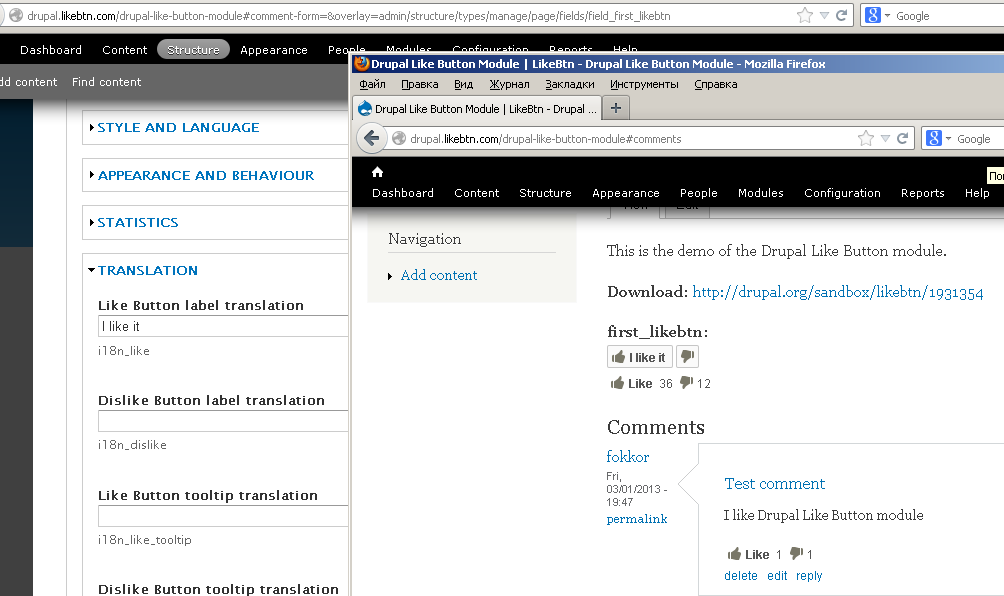Screen dimensions: 1004x596
Task: Click the permalink link
Action: [636, 519]
